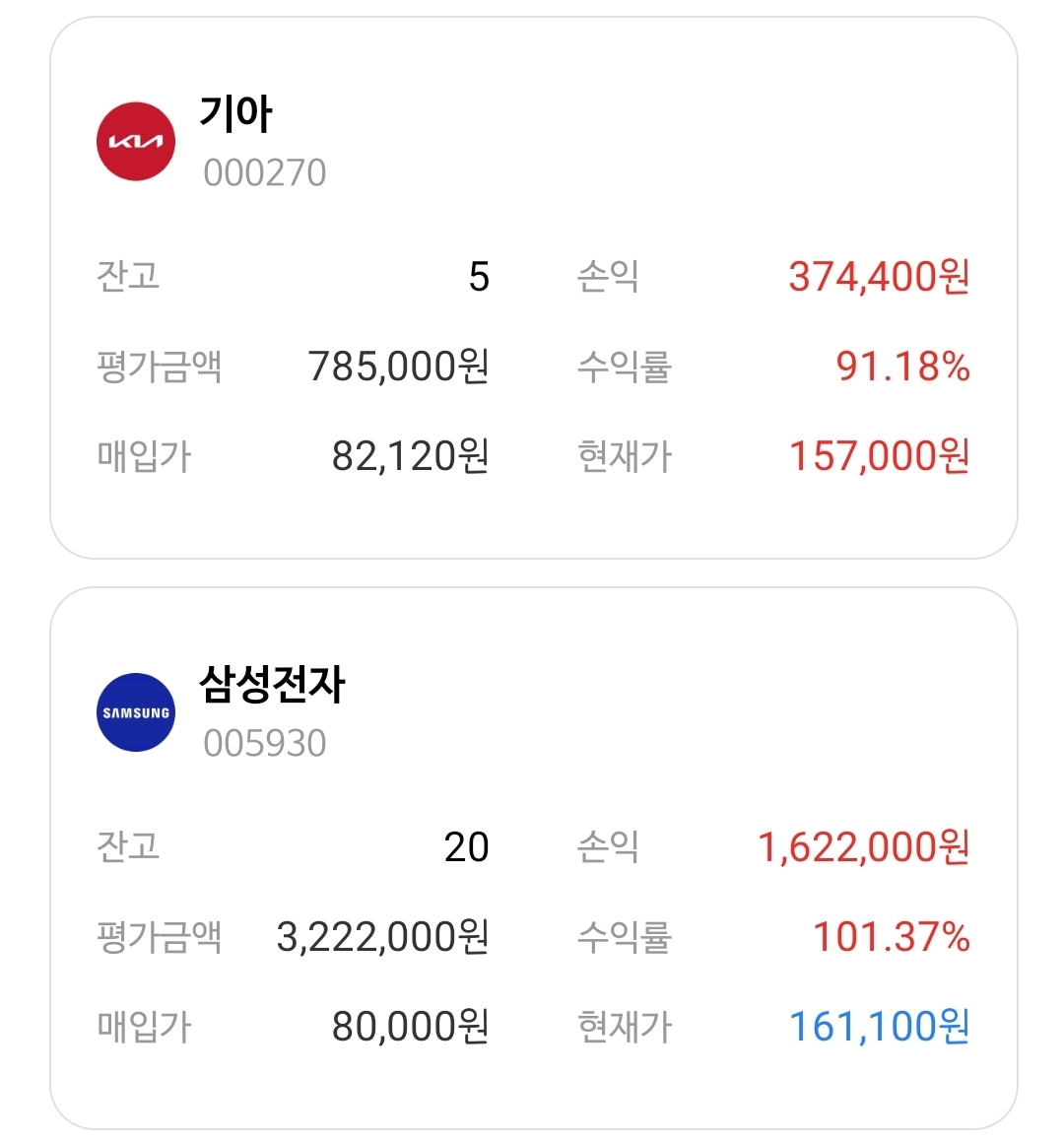
Task: Tap Samsung profit amount 1,622,000원
Action: (863, 847)
